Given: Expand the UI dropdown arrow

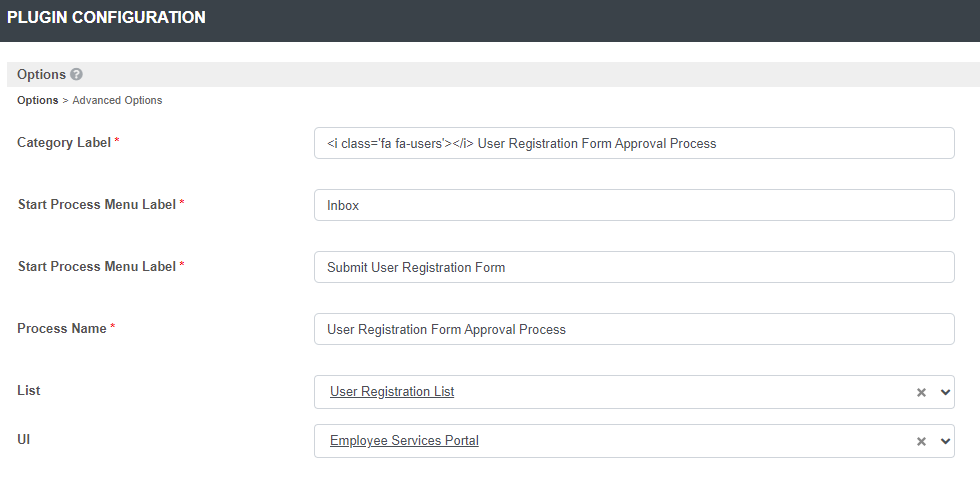Looking at the screenshot, I should [945, 442].
